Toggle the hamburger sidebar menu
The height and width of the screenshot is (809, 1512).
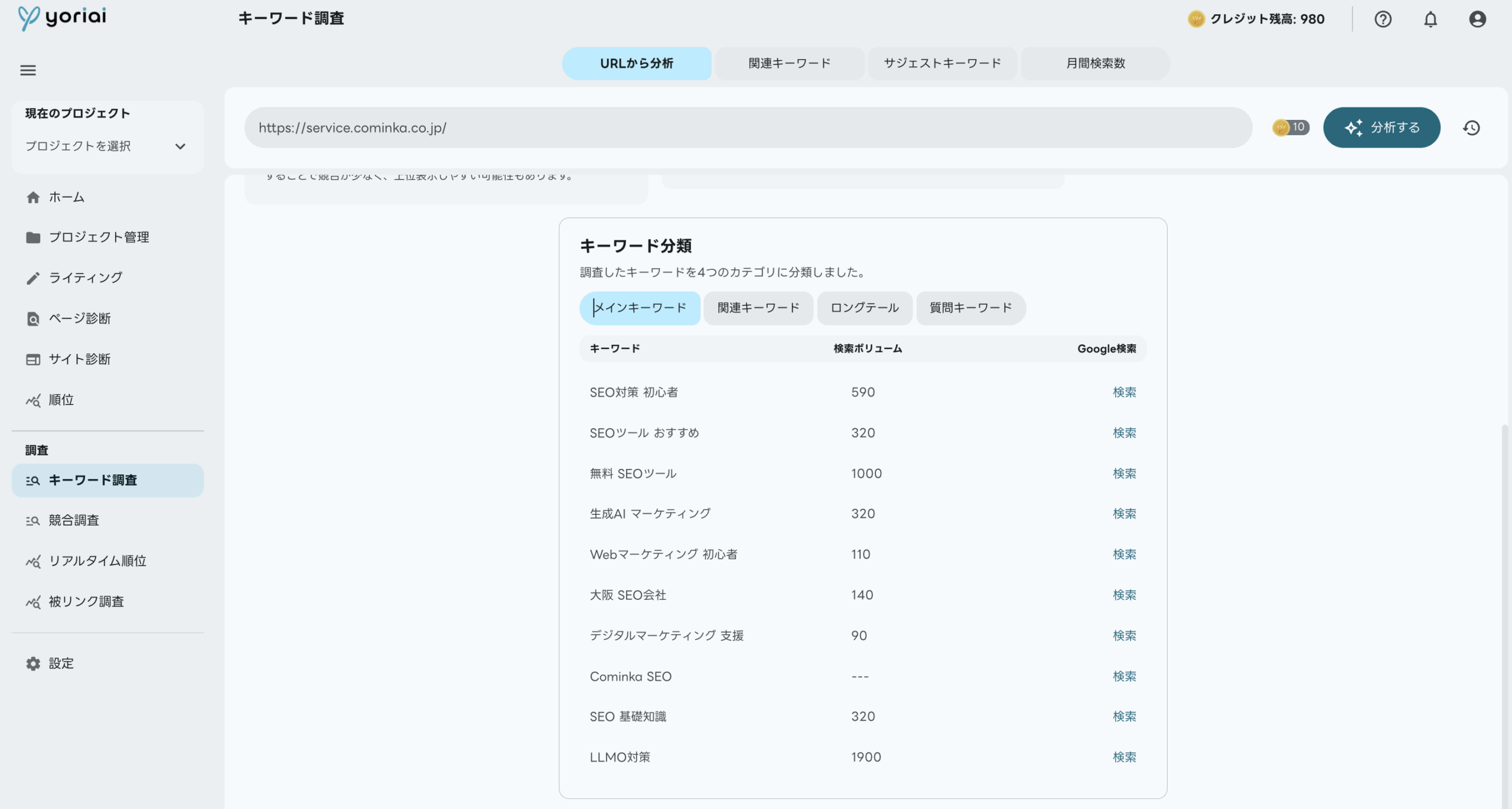(x=28, y=70)
